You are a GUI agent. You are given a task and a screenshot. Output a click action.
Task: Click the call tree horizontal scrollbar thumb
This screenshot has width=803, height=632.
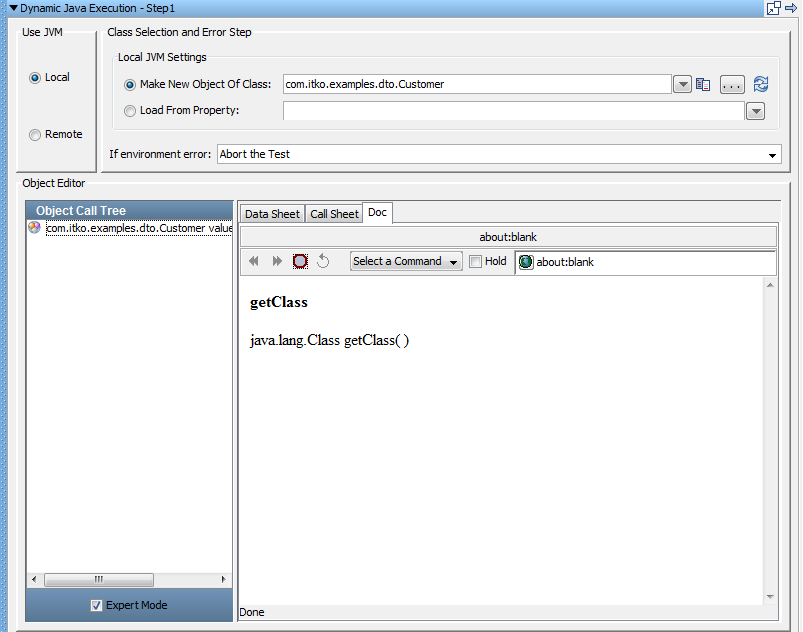tap(99, 579)
